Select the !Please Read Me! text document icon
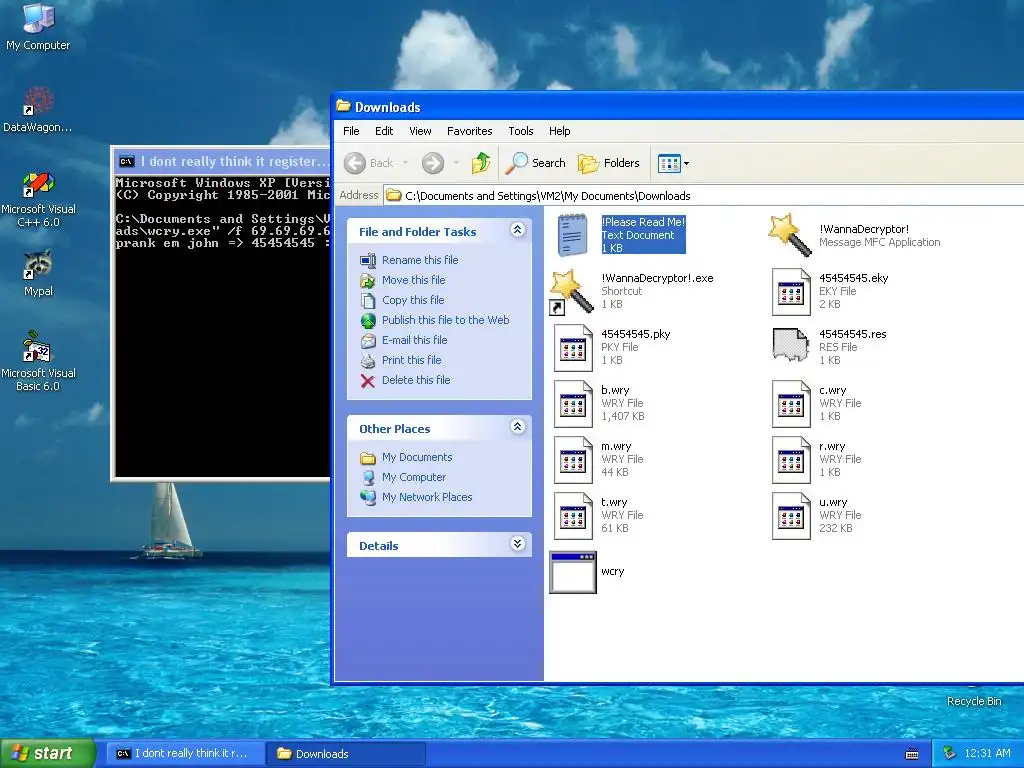1024x768 pixels. point(573,235)
